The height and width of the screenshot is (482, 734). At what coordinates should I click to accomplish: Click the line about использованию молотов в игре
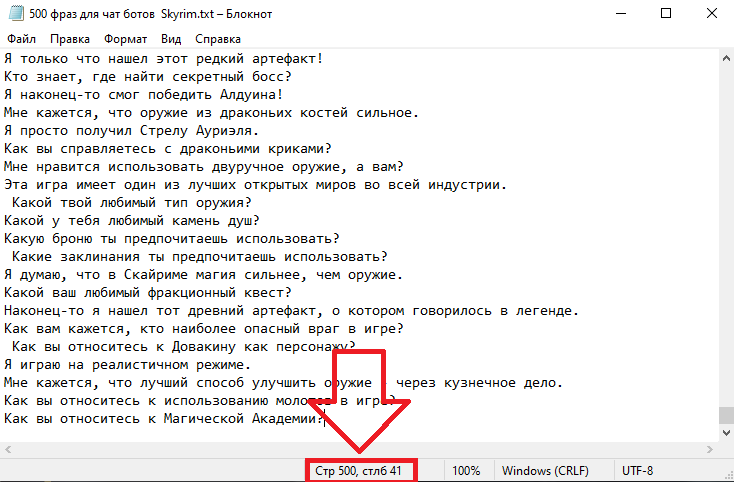click(199, 401)
